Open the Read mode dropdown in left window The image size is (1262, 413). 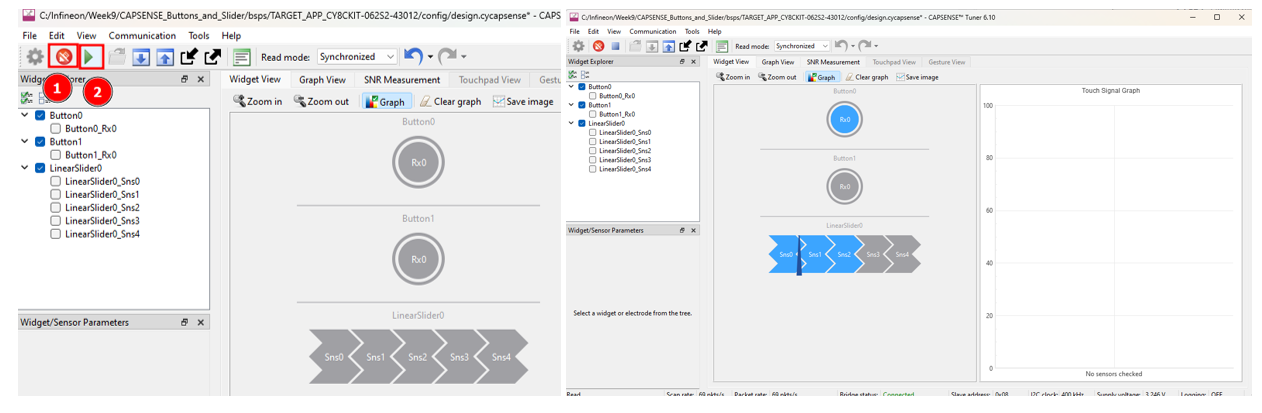click(x=357, y=57)
